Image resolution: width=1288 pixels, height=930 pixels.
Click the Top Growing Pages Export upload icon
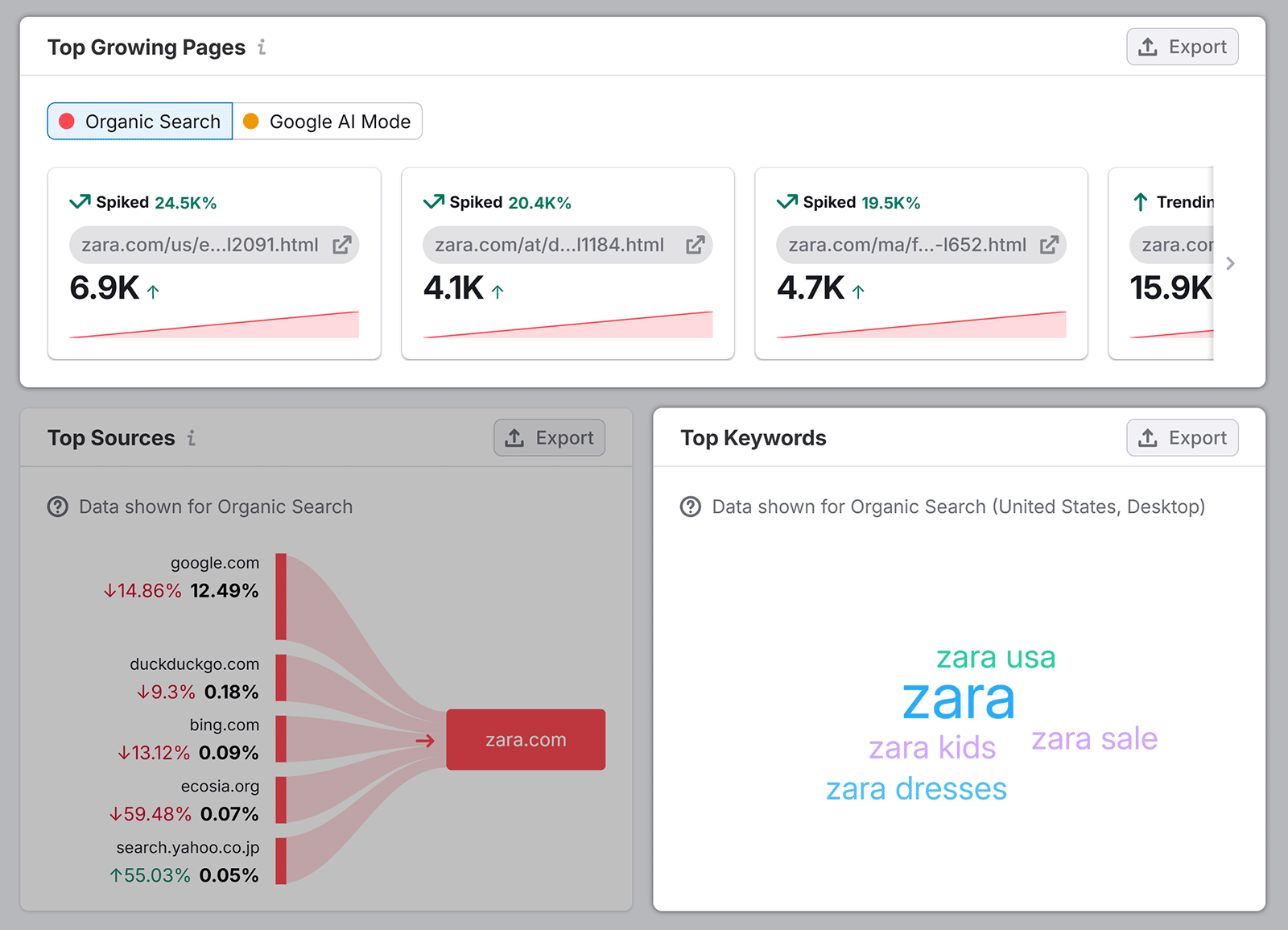click(x=1148, y=47)
